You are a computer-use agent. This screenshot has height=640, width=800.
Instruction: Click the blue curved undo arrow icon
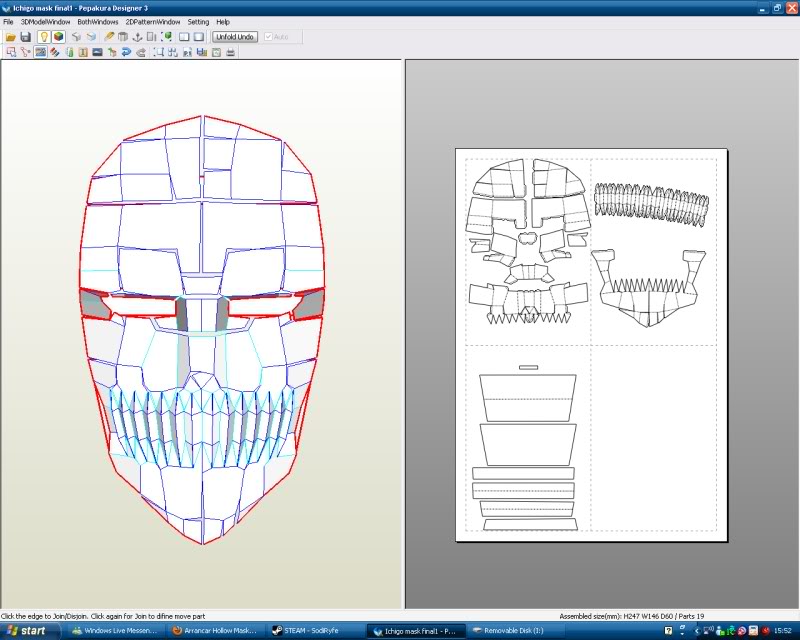[x=126, y=52]
